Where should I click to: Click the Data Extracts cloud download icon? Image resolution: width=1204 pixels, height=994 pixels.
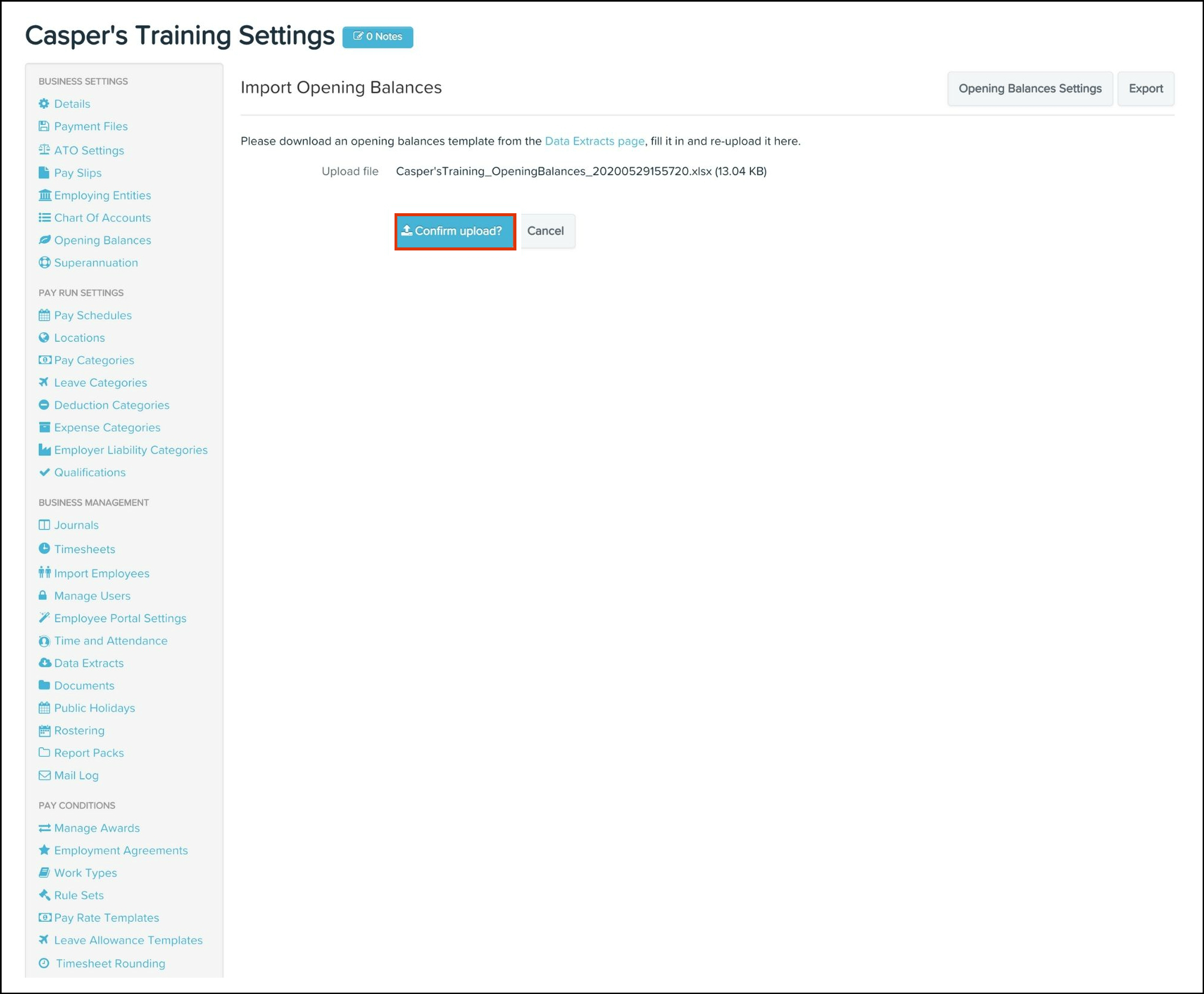pos(44,663)
